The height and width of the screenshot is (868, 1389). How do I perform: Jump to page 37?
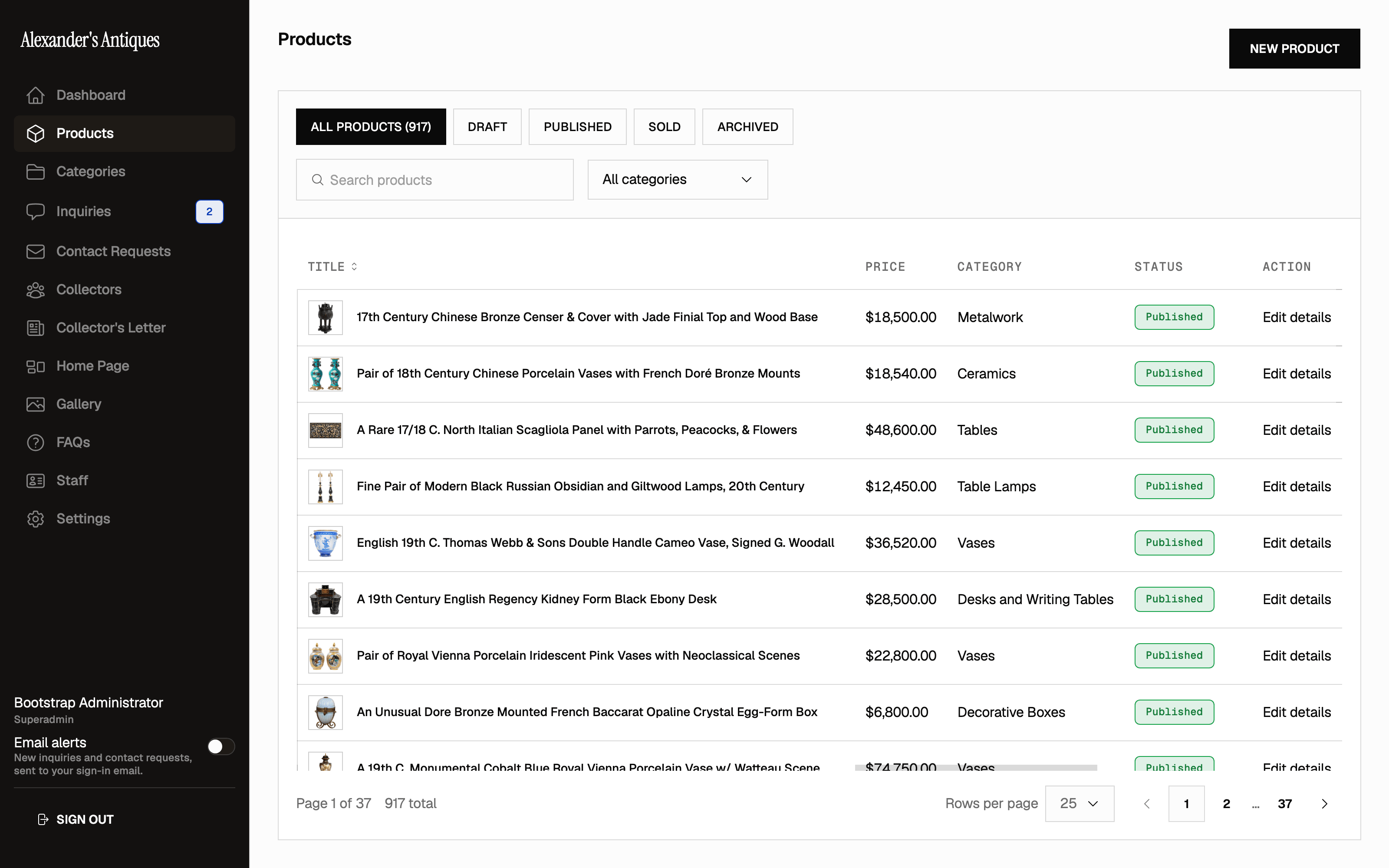(x=1284, y=804)
